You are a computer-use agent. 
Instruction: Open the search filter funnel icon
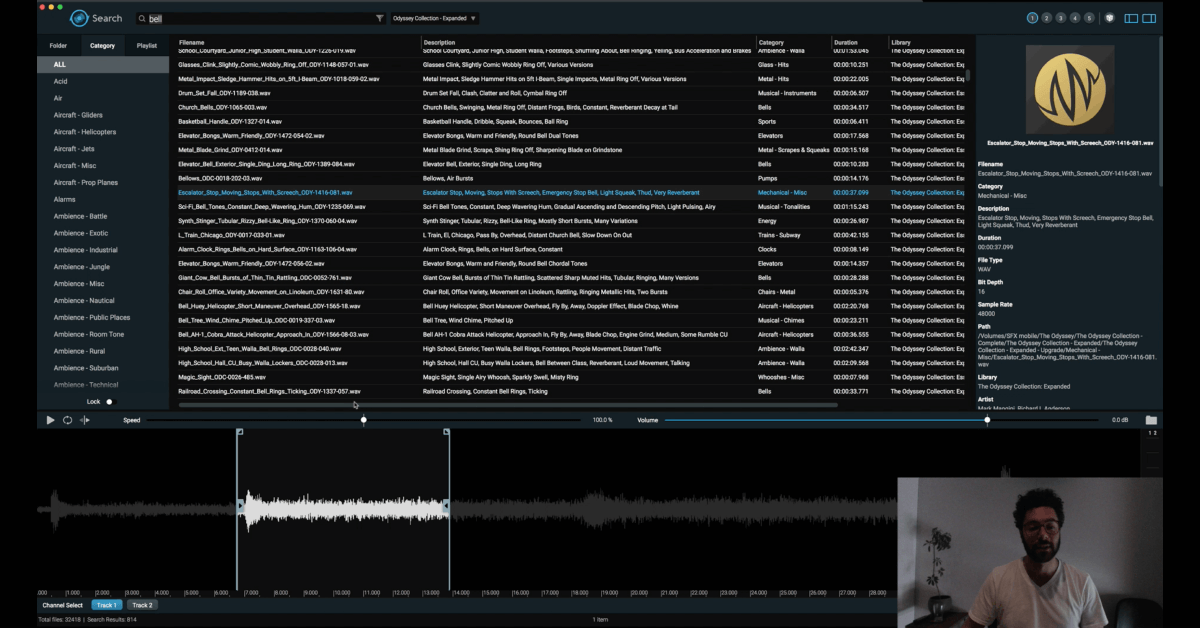[379, 18]
